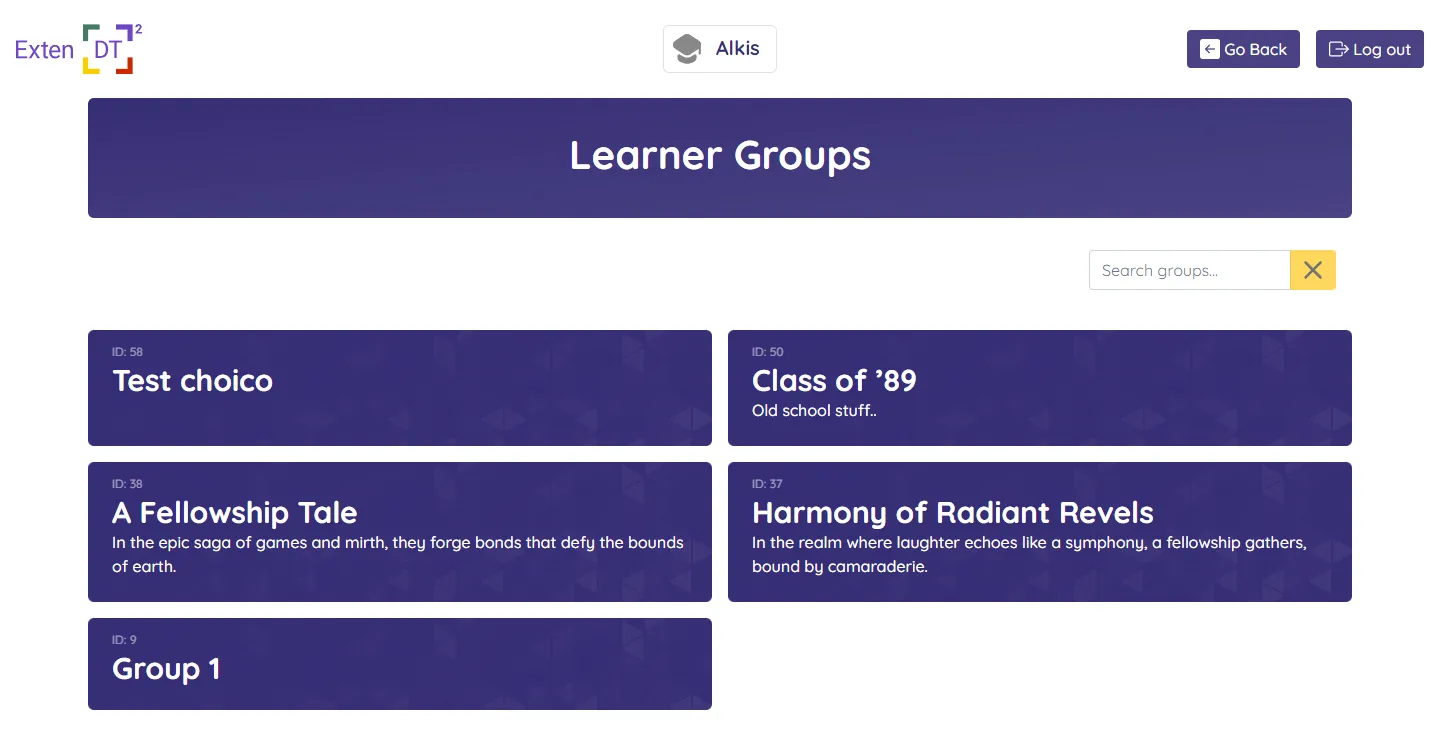Select the A Fellowship Tale group
This screenshot has height=732, width=1440.
coord(400,531)
